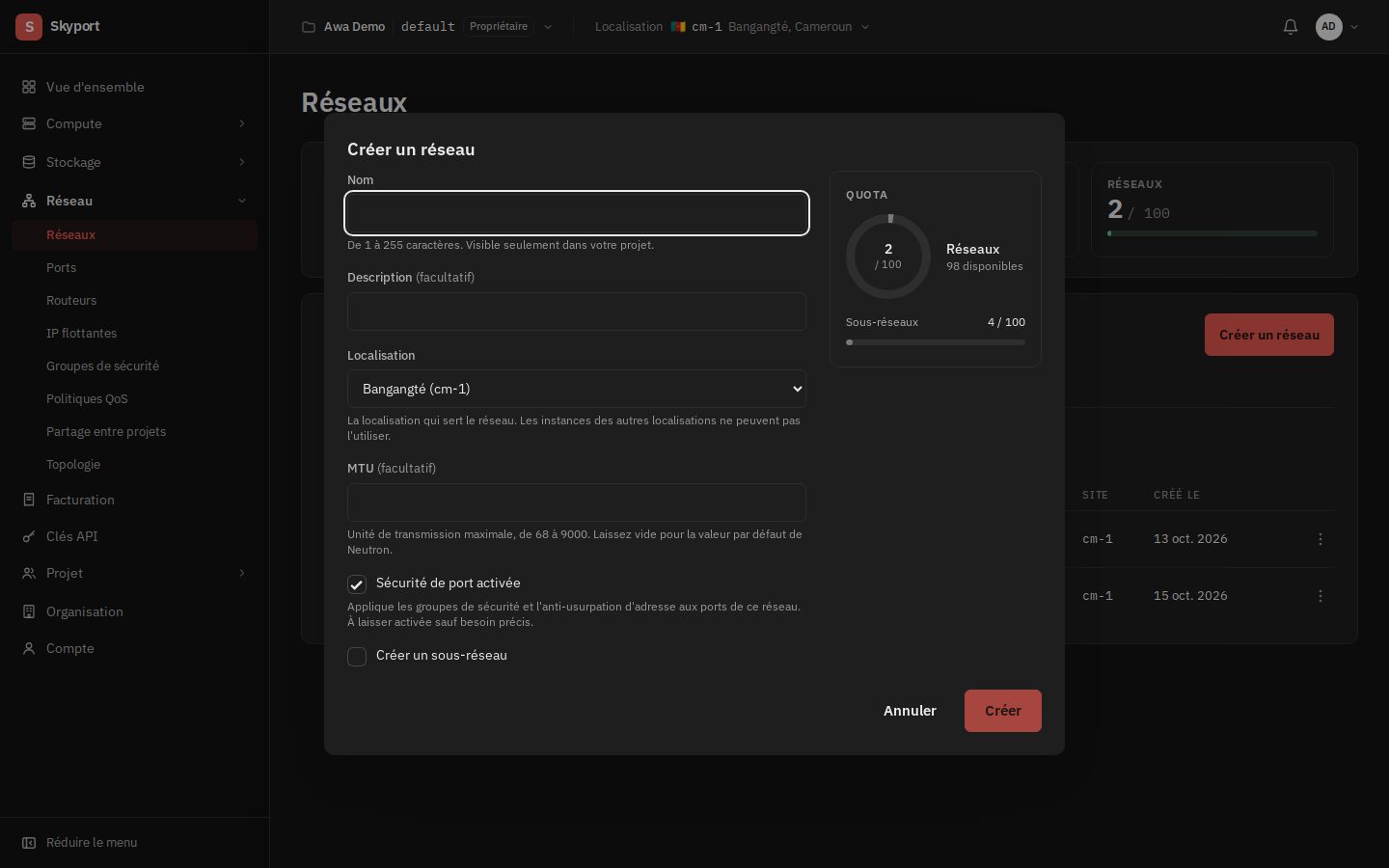Screen dimensions: 1389x868
Task: Open the user account menu chevron
Action: tap(1354, 27)
